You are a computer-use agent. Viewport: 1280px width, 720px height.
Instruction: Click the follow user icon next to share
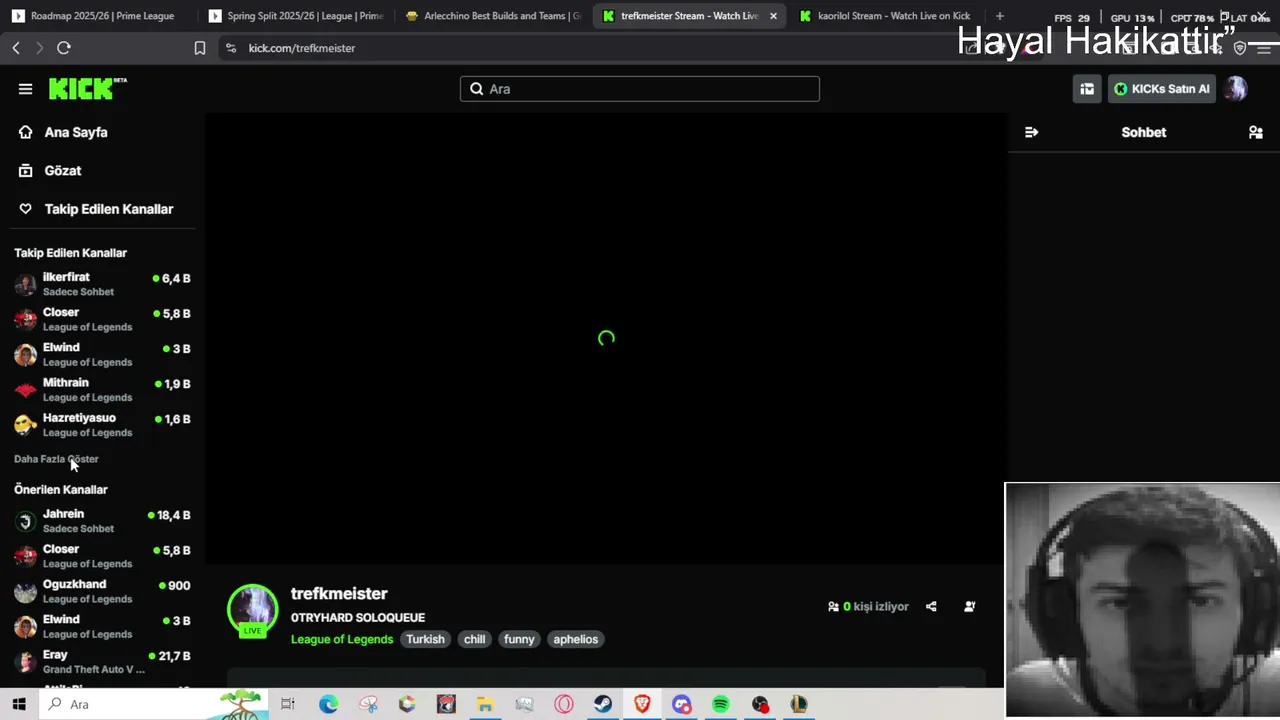[969, 606]
